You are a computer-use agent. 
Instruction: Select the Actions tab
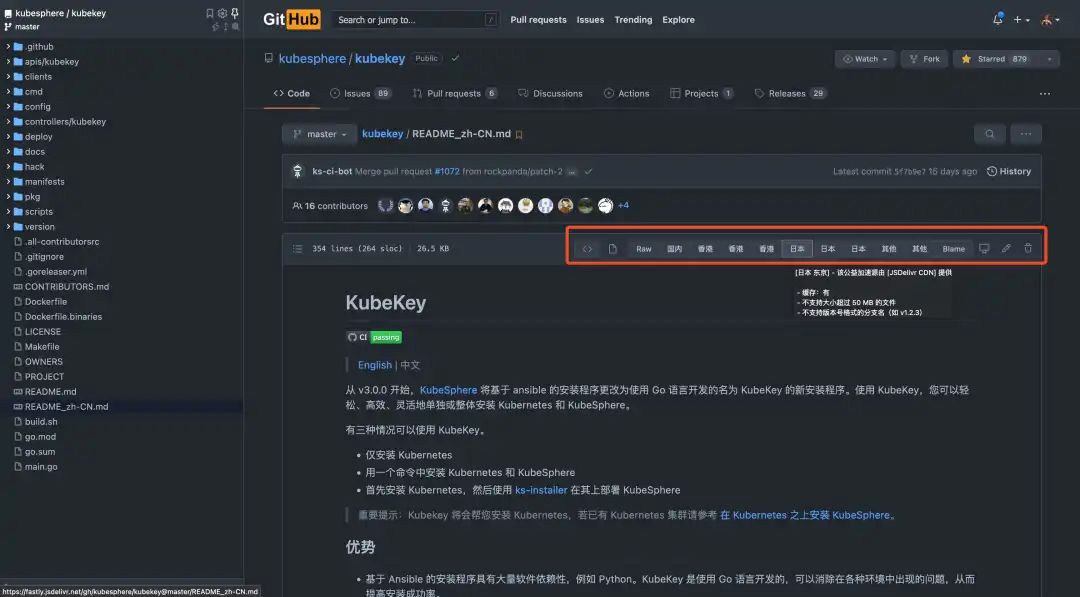click(x=626, y=94)
